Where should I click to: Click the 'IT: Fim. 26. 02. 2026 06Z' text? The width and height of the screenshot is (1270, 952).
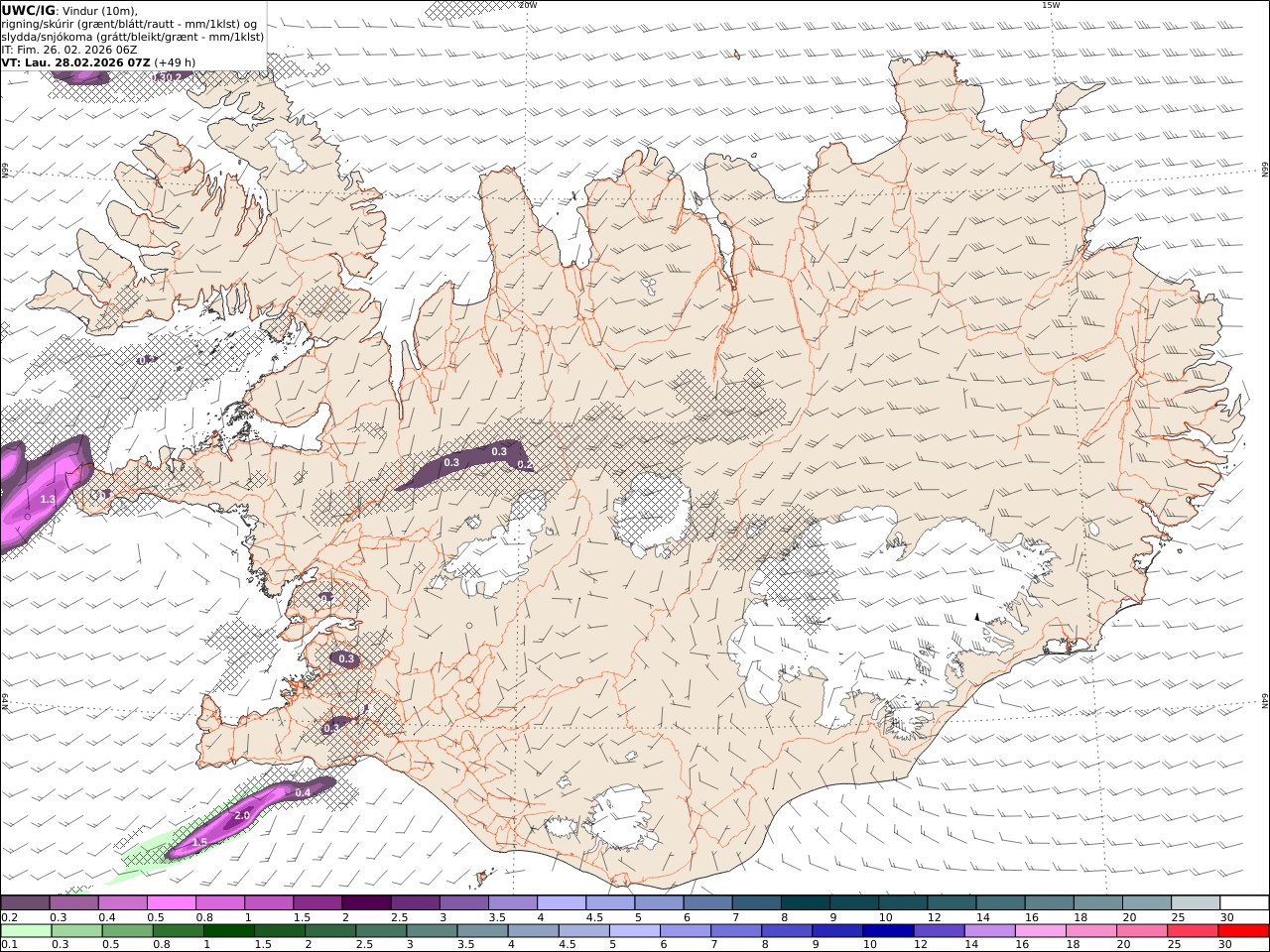(x=68, y=50)
